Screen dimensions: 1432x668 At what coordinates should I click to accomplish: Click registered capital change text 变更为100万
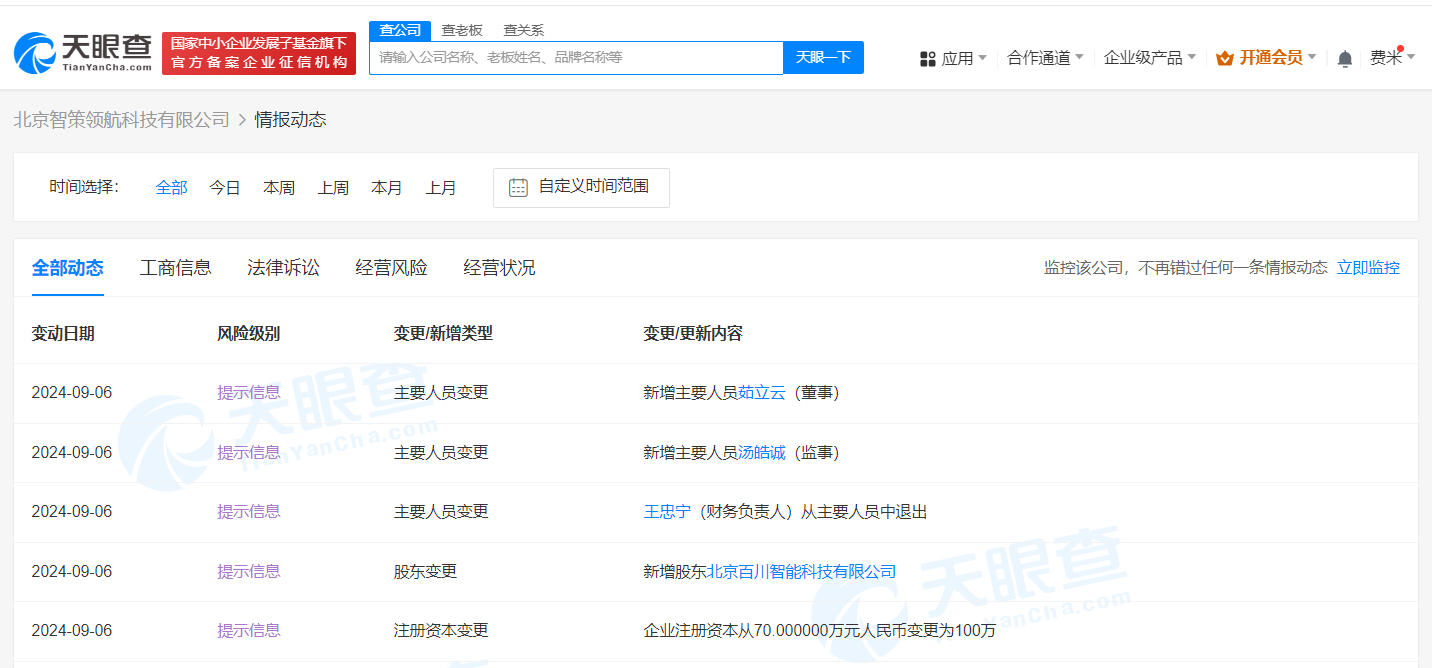[x=952, y=631]
